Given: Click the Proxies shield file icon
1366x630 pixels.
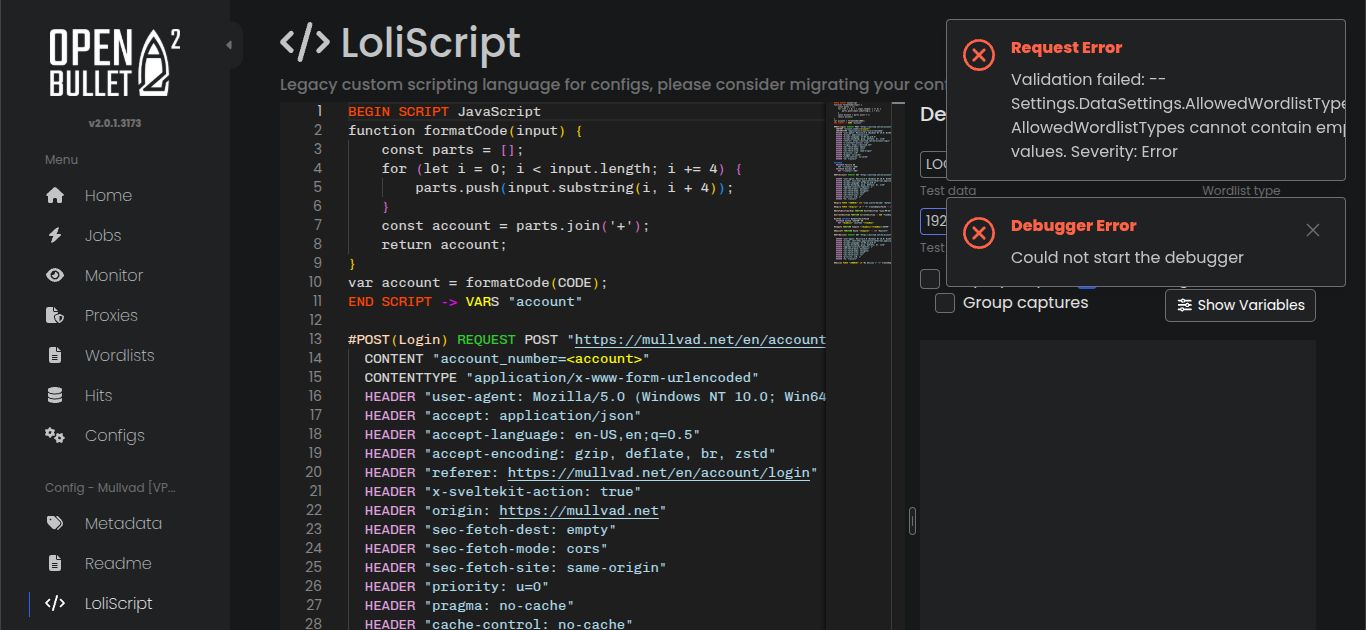Looking at the screenshot, I should (x=55, y=315).
